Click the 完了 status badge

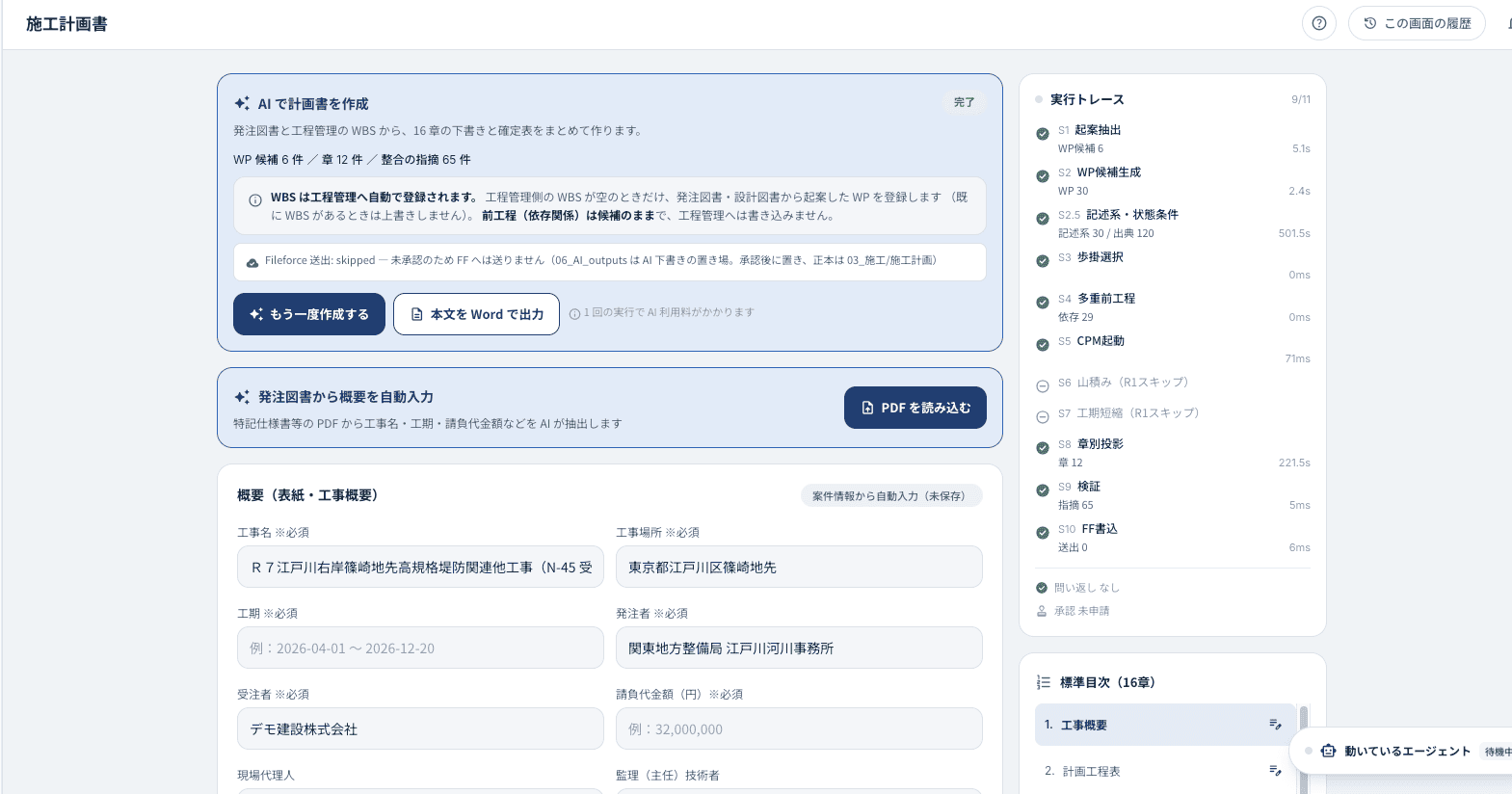click(x=965, y=102)
